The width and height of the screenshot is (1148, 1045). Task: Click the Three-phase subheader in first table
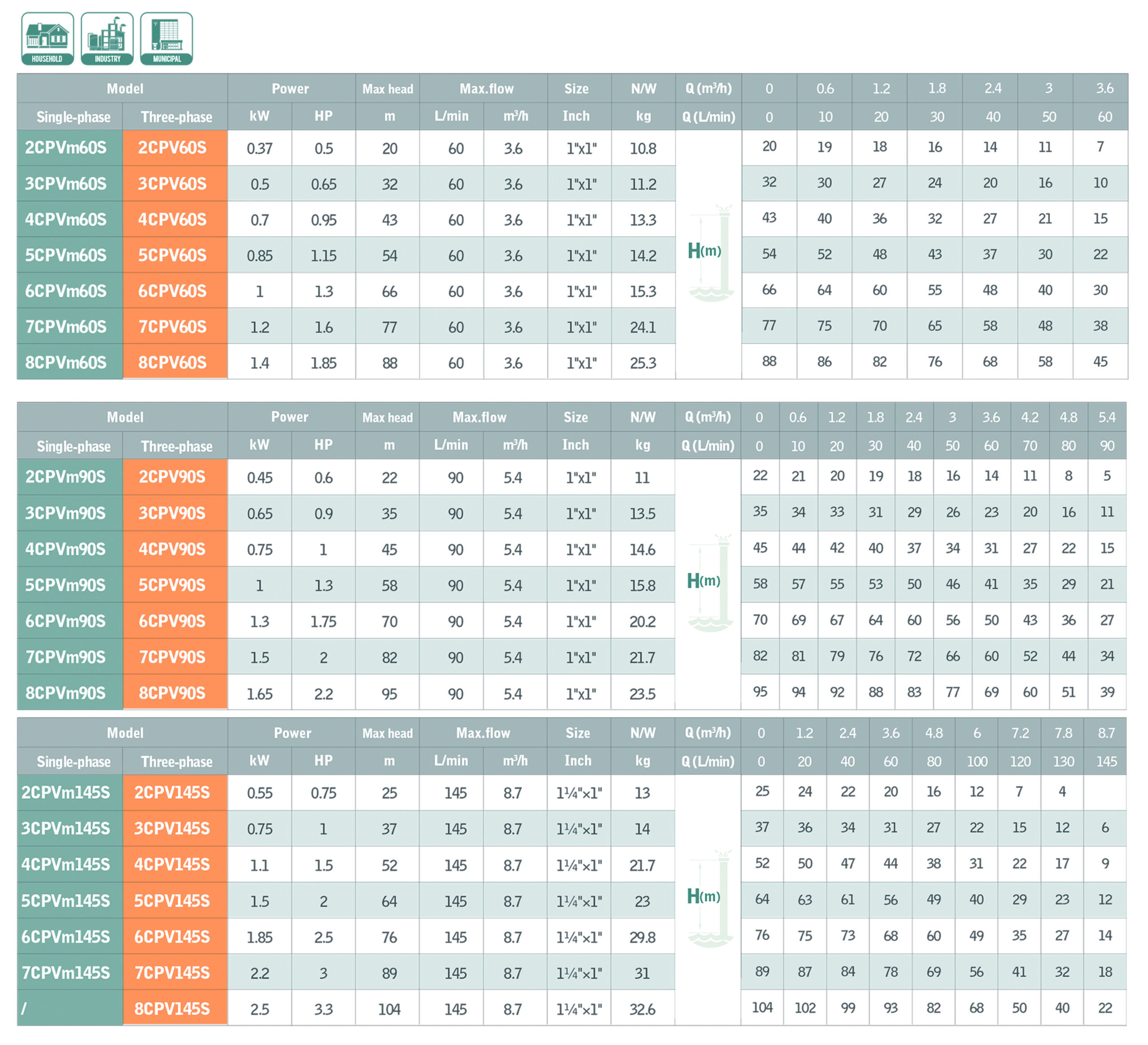pyautogui.click(x=176, y=117)
